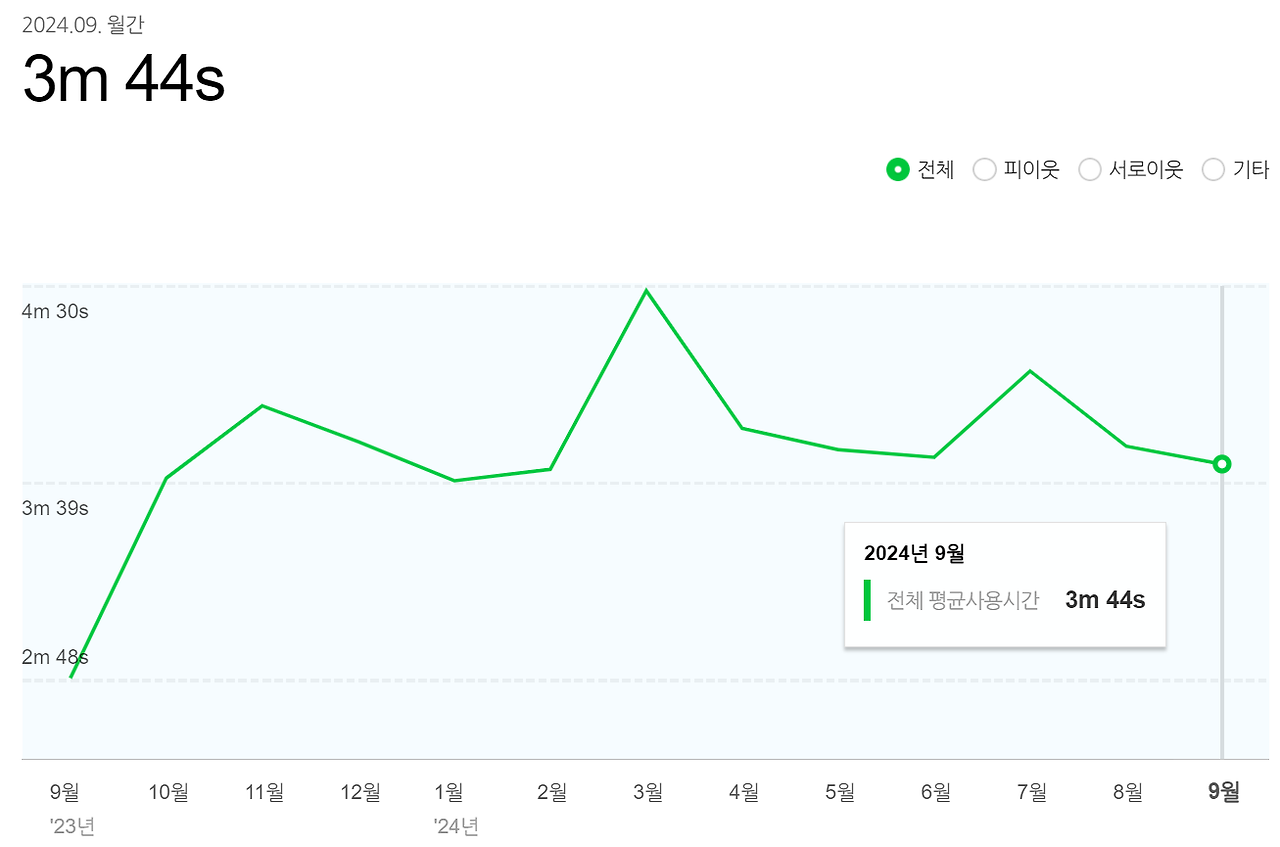Click the 10월 axis label
The image size is (1280, 847).
tap(168, 793)
